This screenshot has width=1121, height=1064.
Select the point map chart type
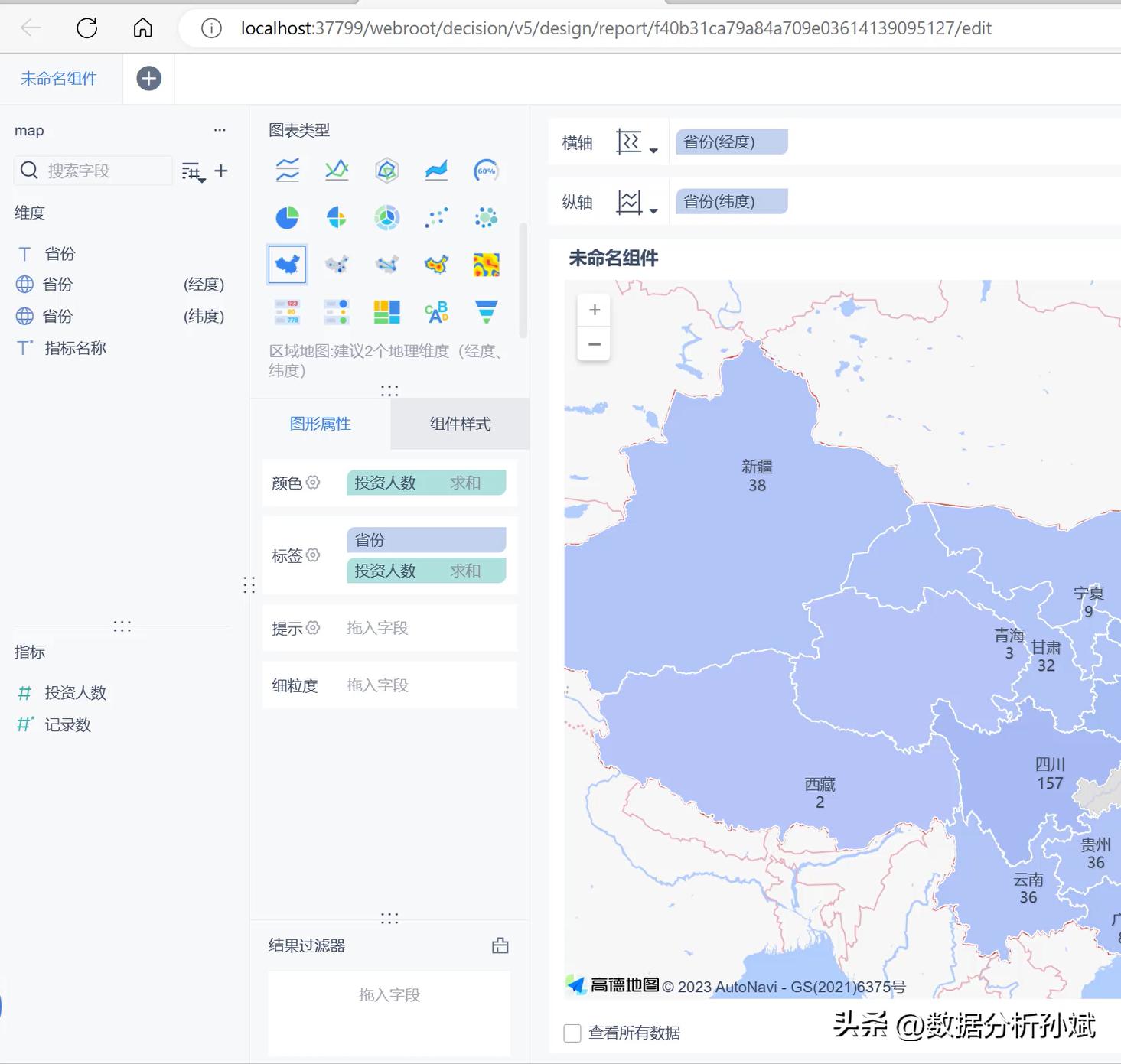[337, 264]
